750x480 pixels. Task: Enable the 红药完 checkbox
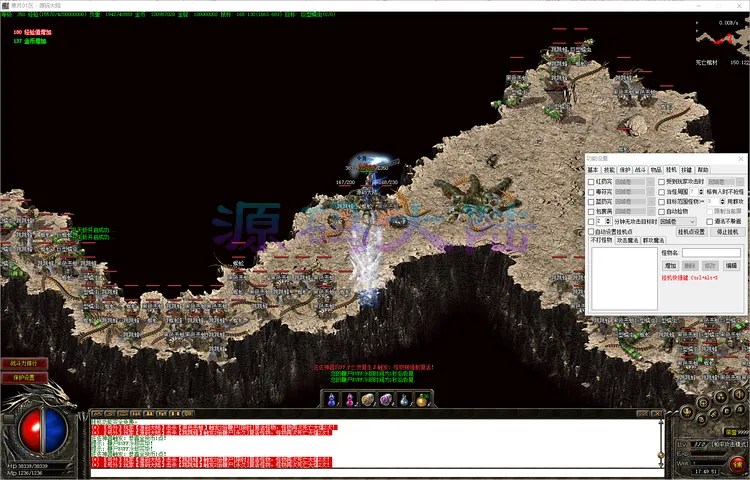point(591,182)
